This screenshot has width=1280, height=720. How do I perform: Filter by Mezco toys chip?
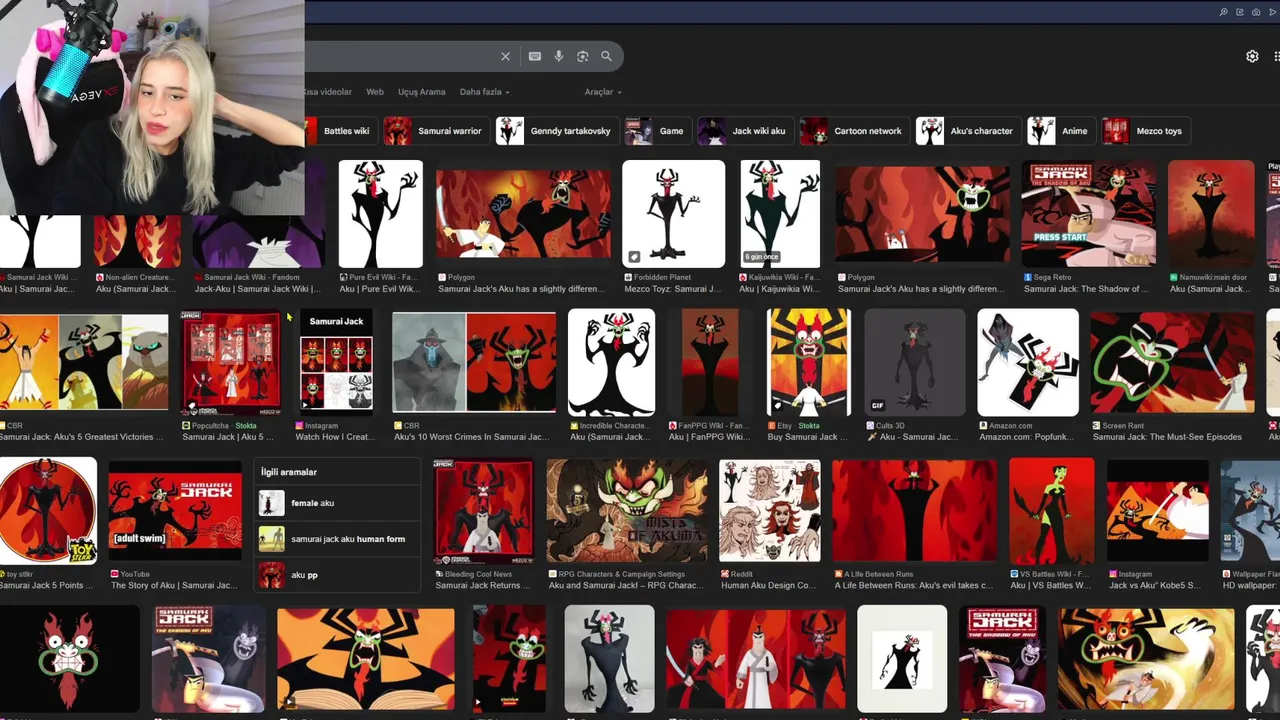[1144, 131]
